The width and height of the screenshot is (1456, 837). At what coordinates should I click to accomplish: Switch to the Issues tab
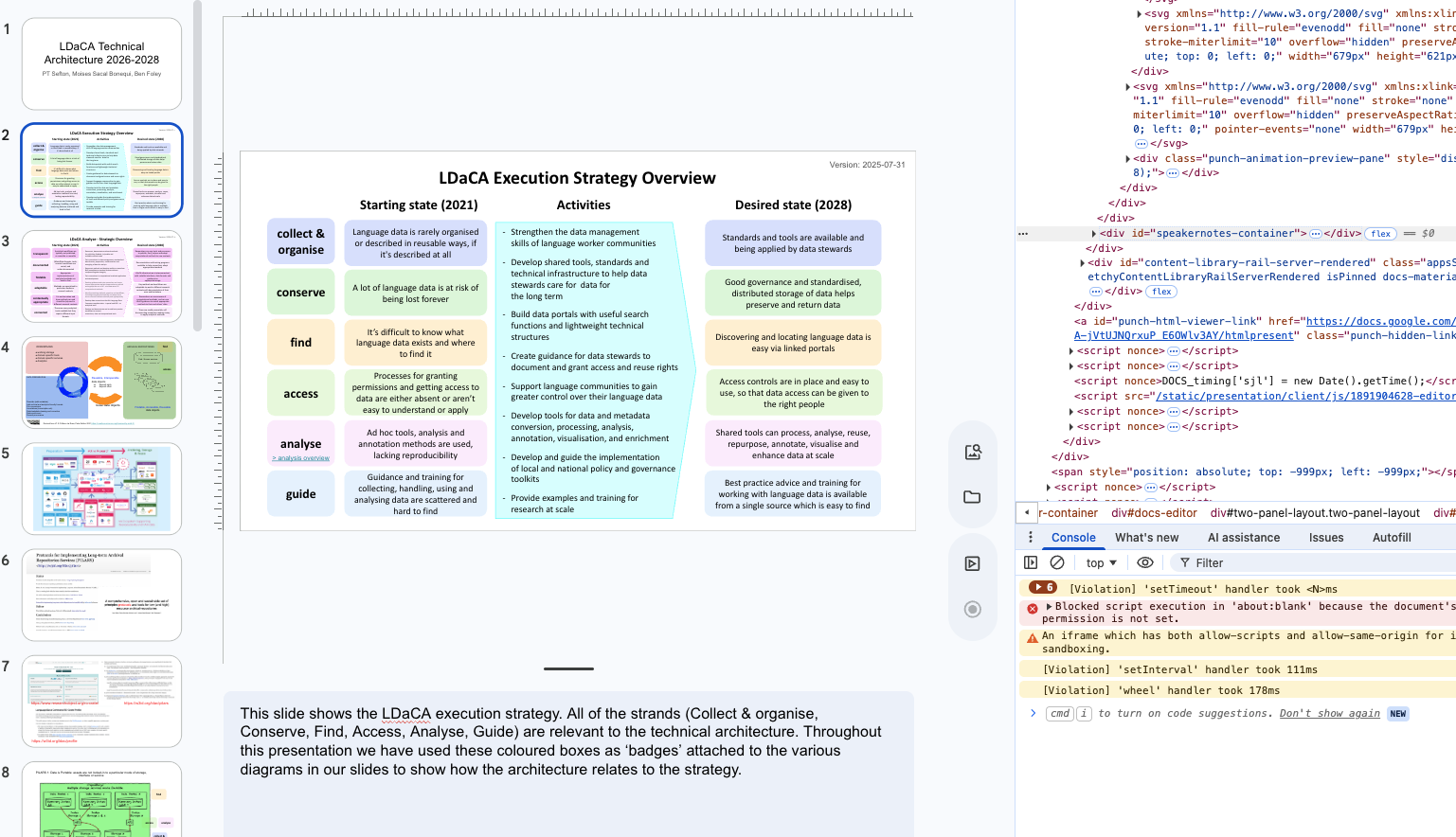1325,537
